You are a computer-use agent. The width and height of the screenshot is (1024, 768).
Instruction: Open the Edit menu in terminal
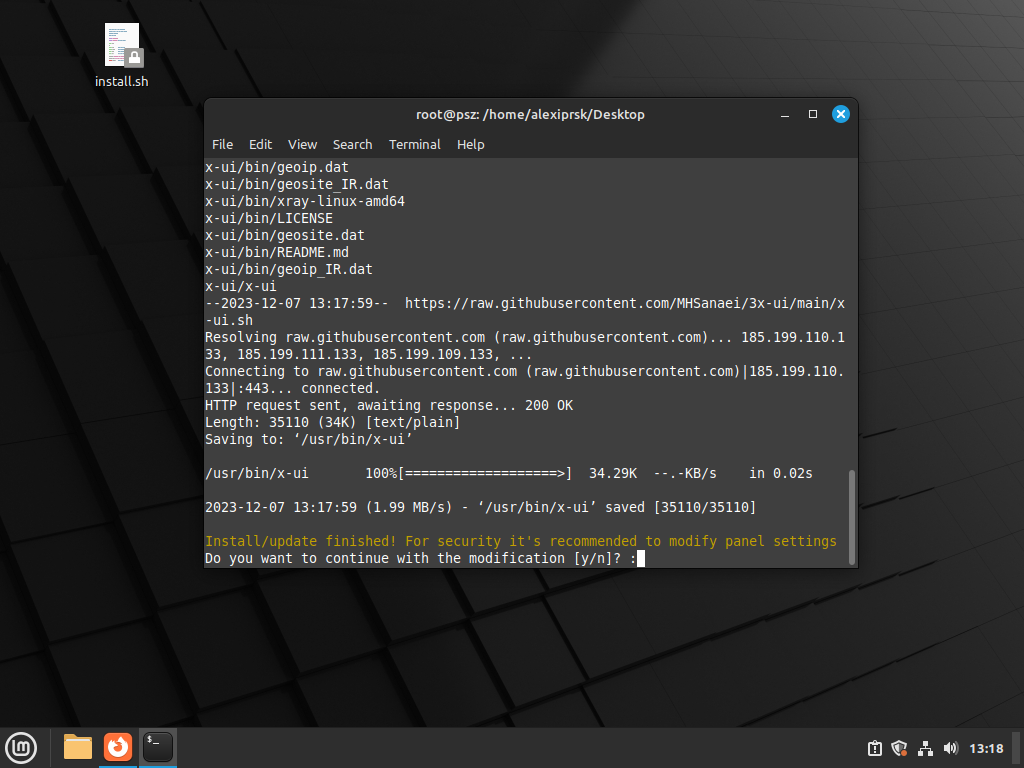point(260,144)
